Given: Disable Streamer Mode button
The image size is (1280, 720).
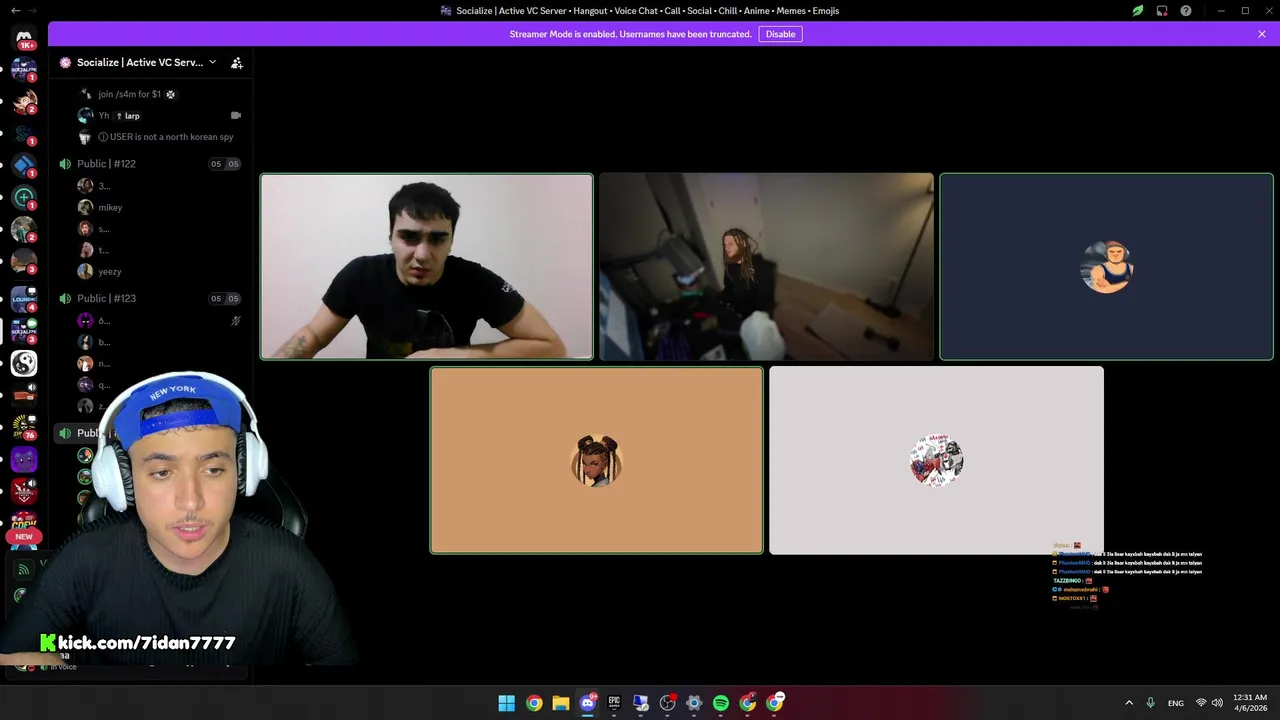Looking at the screenshot, I should [780, 34].
